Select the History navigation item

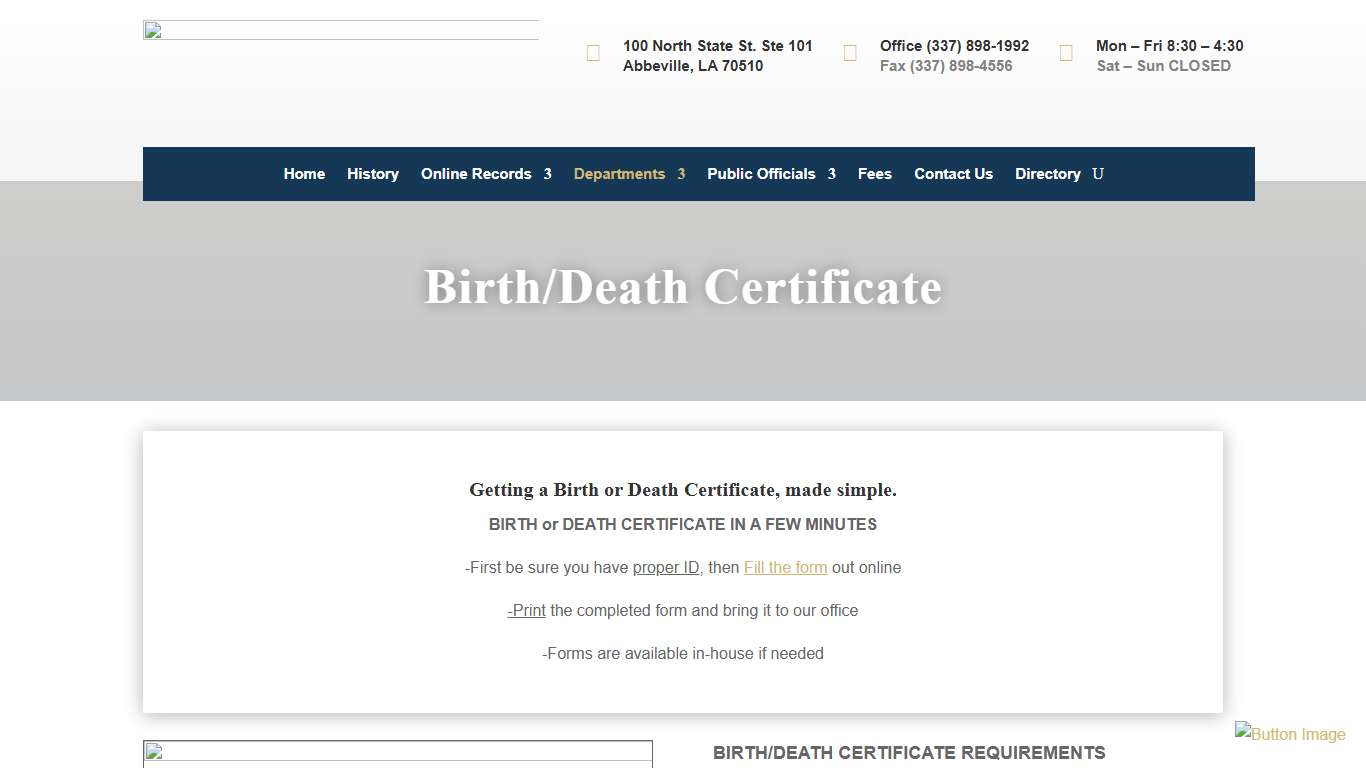372,174
